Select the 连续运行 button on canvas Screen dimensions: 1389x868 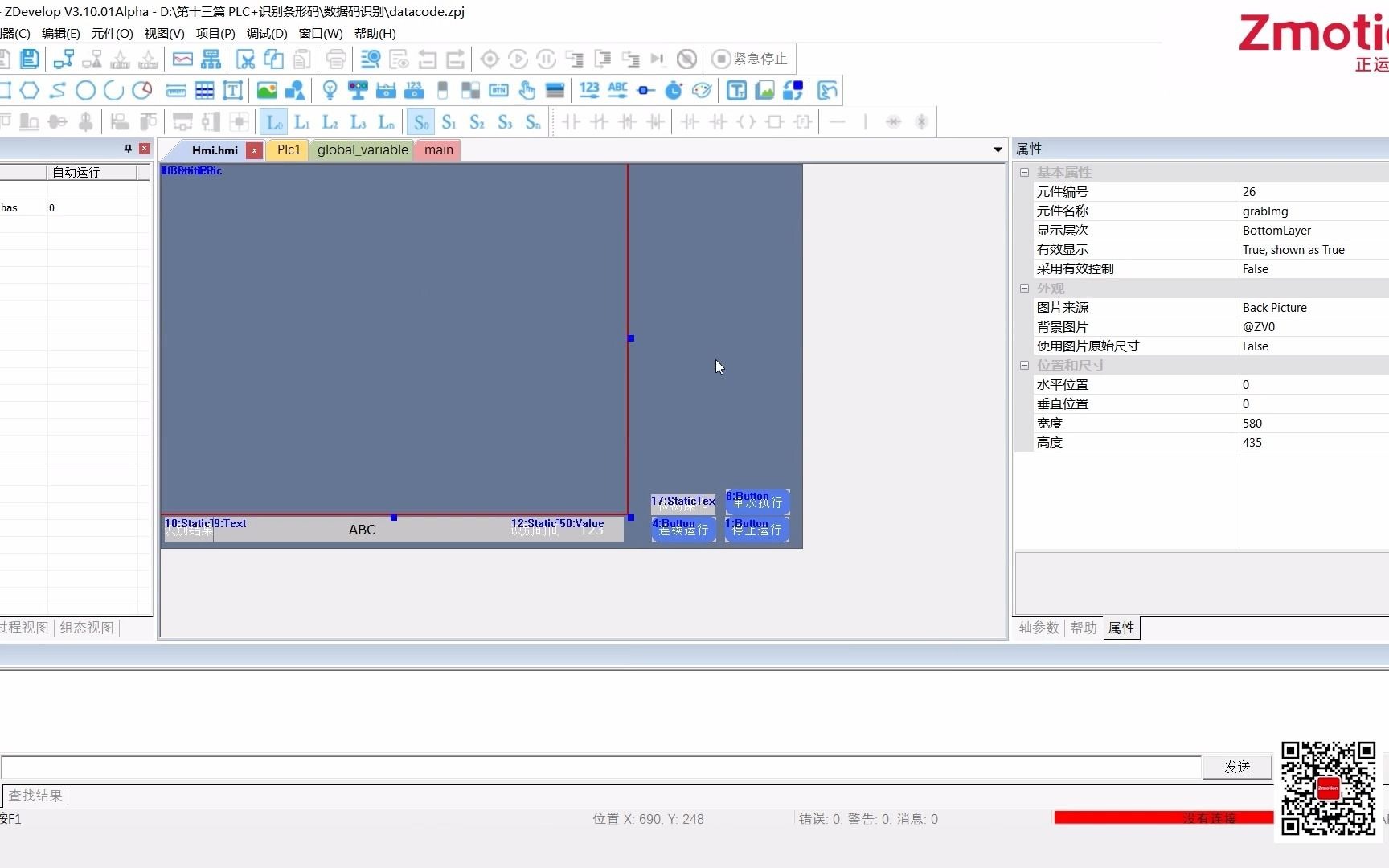[683, 529]
